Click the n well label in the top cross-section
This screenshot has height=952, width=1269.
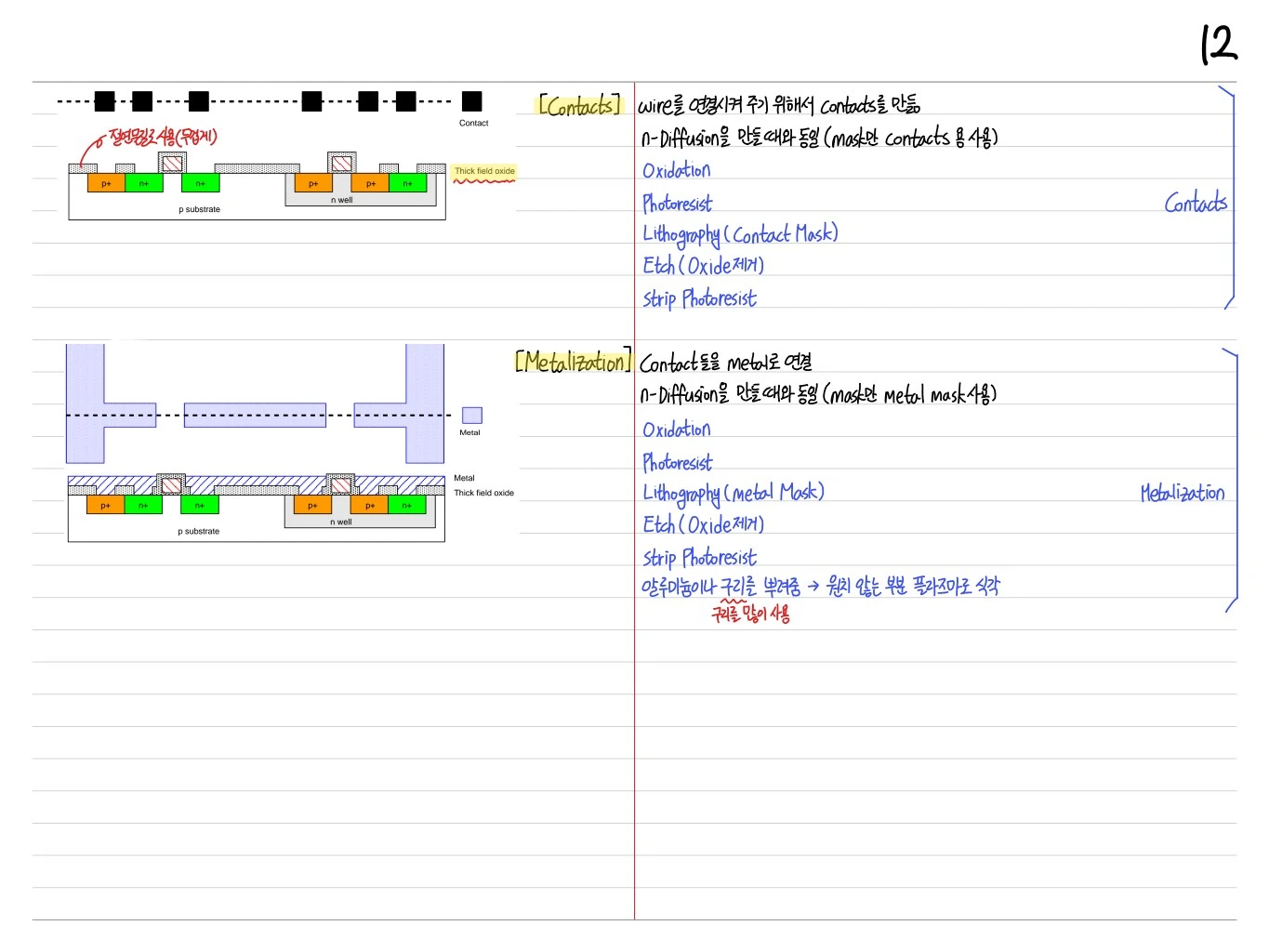[342, 200]
